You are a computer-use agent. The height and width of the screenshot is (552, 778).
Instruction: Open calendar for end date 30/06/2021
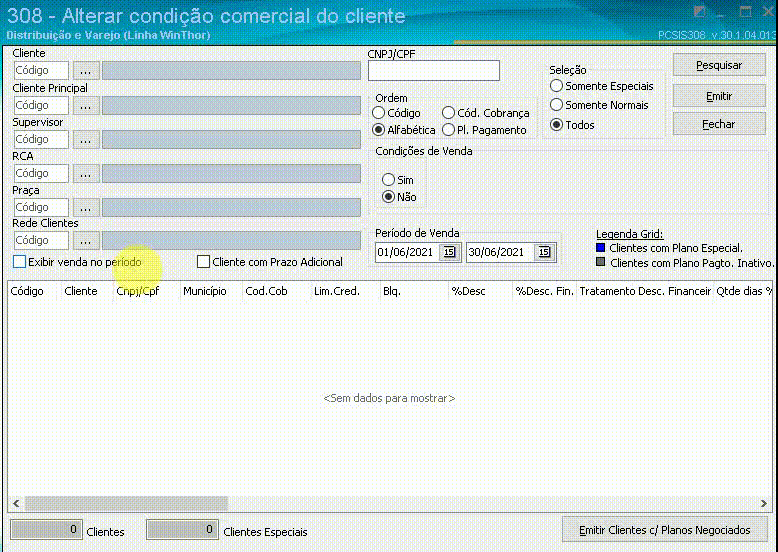544,252
